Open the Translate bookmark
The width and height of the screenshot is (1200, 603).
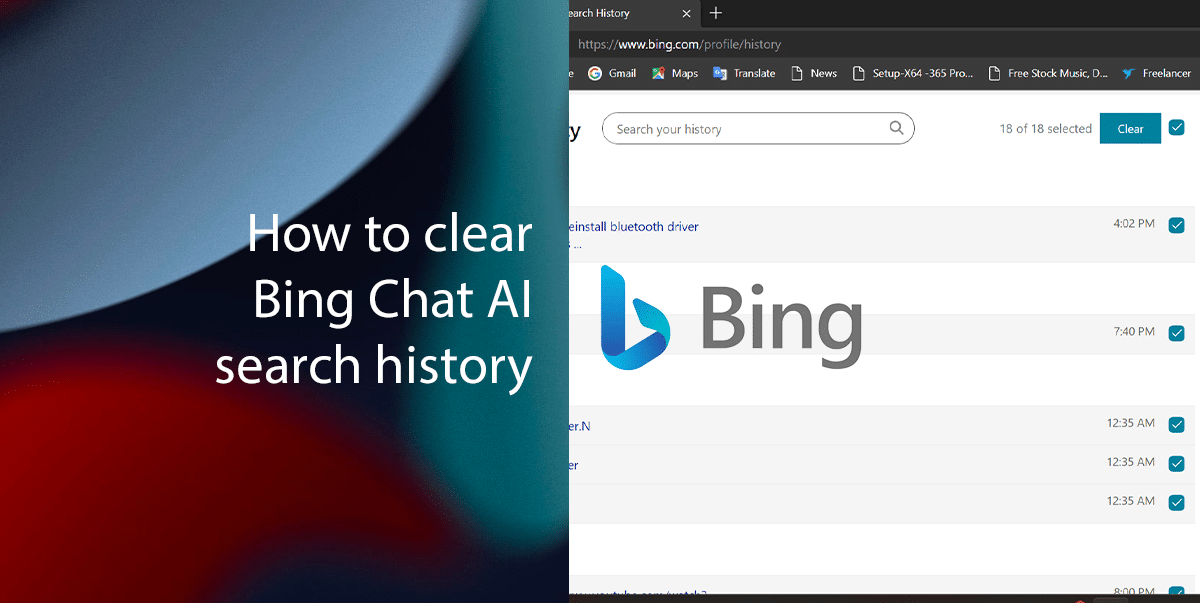tap(744, 73)
